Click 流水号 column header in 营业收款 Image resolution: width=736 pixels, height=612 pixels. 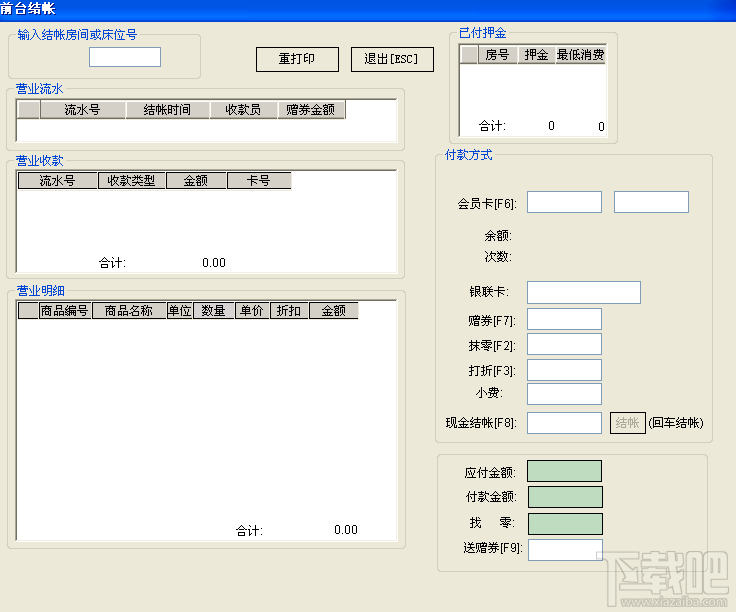pyautogui.click(x=57, y=181)
